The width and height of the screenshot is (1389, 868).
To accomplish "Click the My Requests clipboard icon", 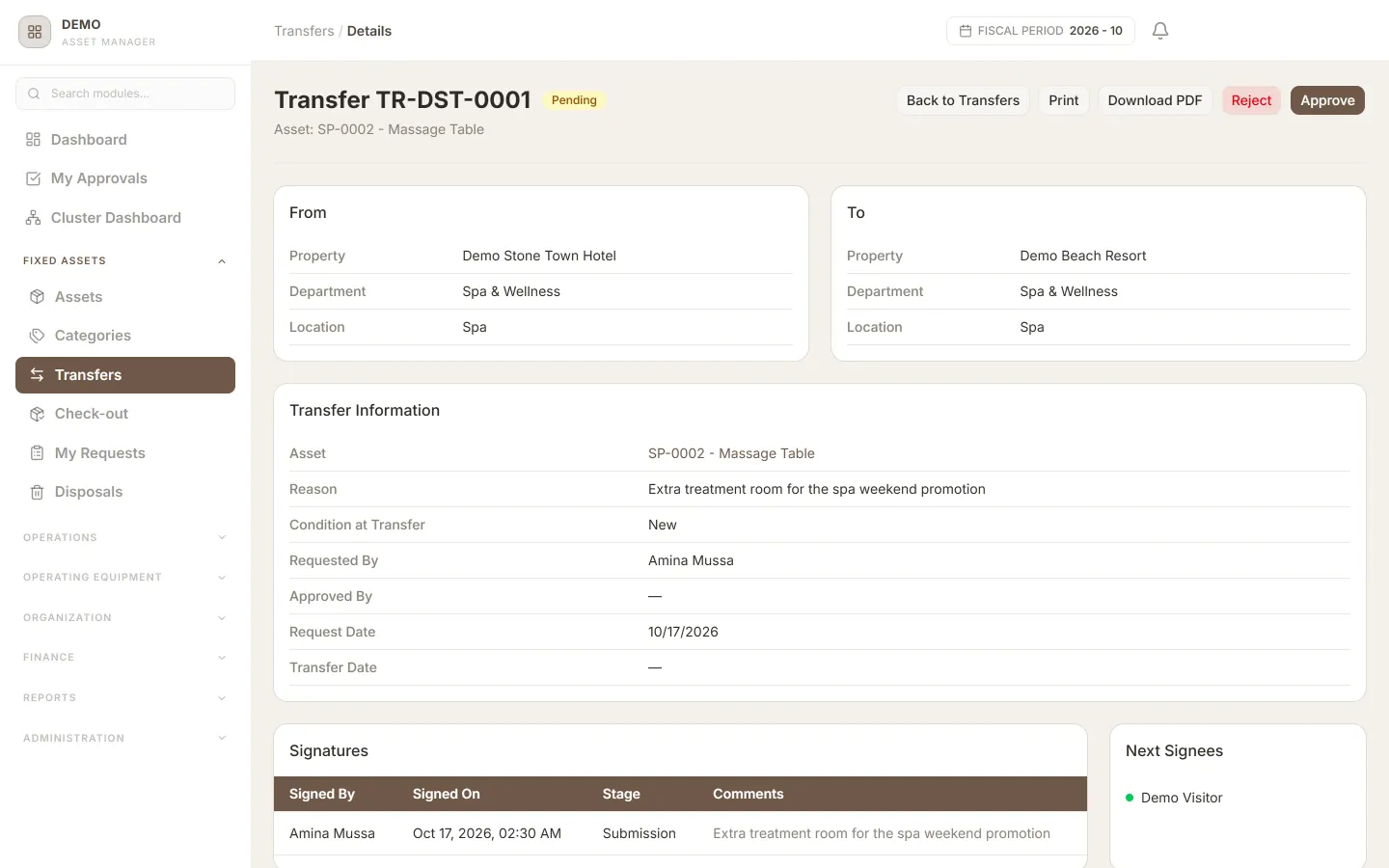I will (38, 453).
